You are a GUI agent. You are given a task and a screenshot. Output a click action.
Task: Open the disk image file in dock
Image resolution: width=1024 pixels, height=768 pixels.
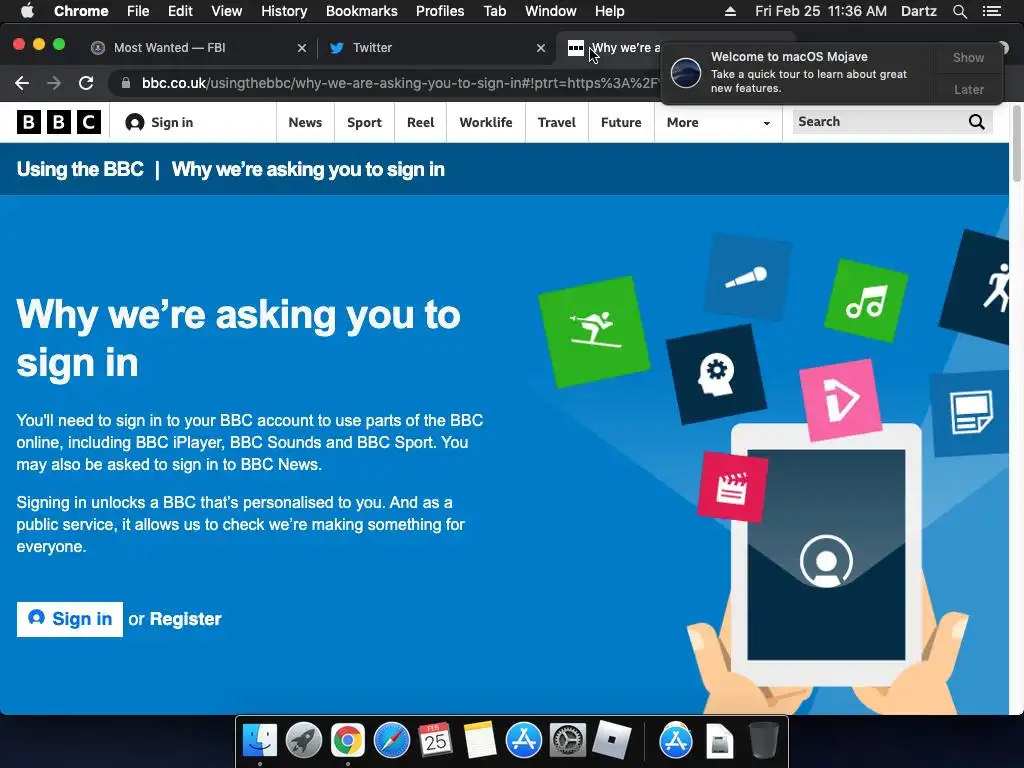click(720, 741)
